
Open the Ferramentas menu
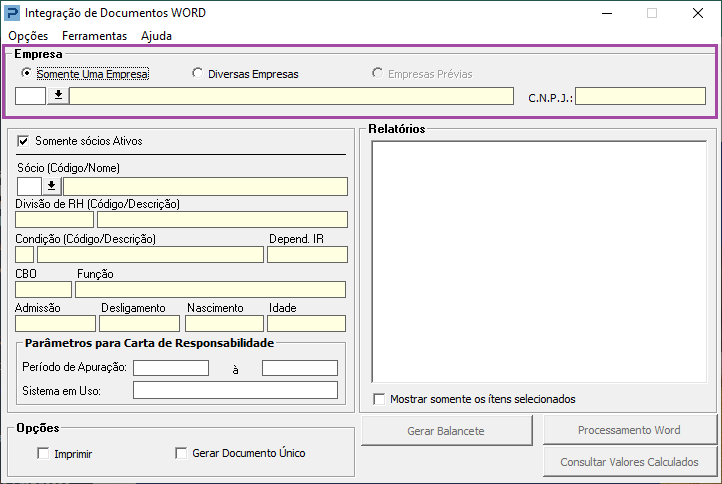[94, 36]
